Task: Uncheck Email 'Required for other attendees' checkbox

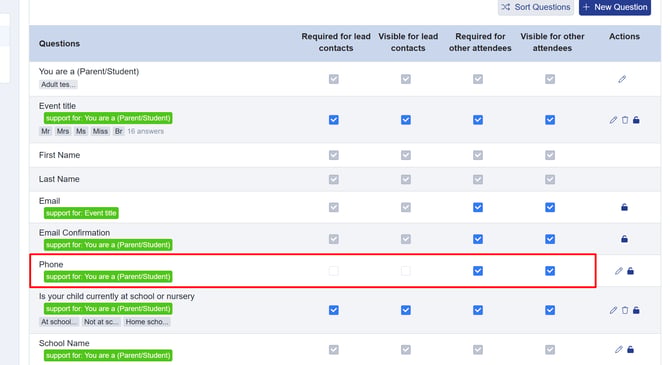Action: point(478,207)
